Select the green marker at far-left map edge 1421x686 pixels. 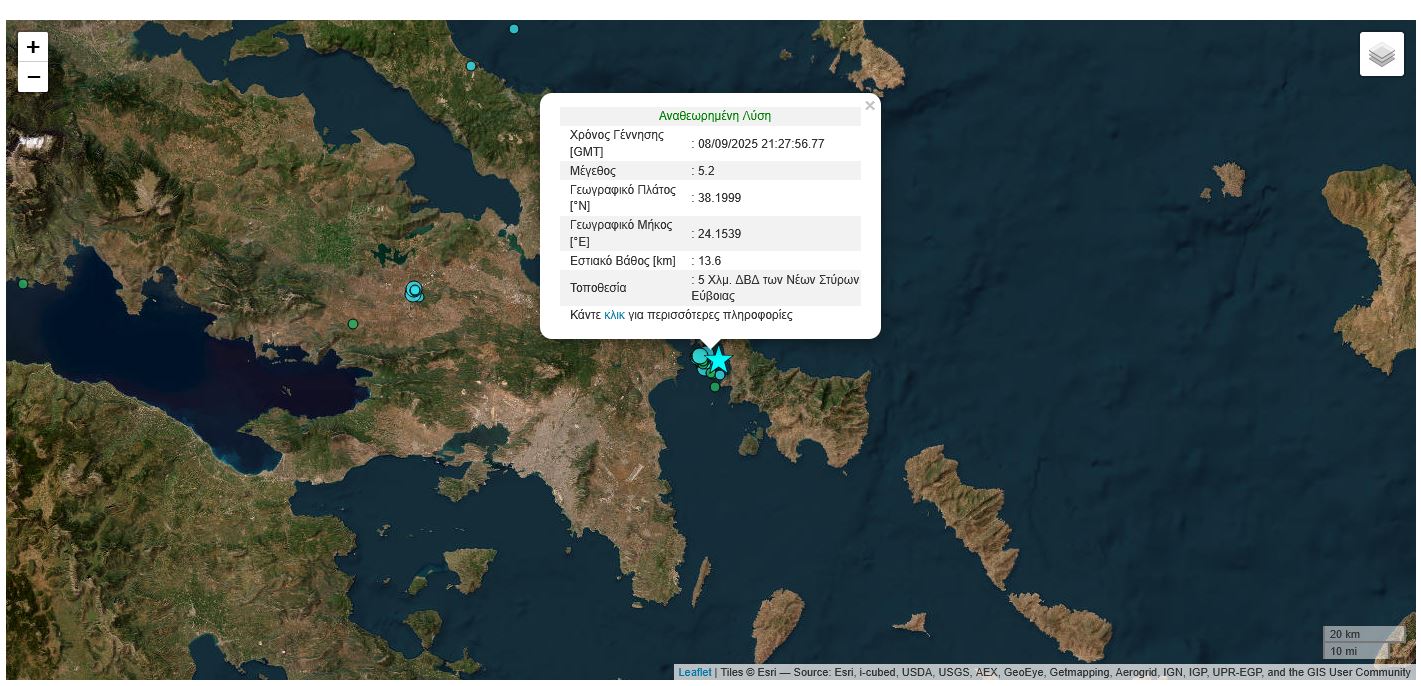(23, 284)
